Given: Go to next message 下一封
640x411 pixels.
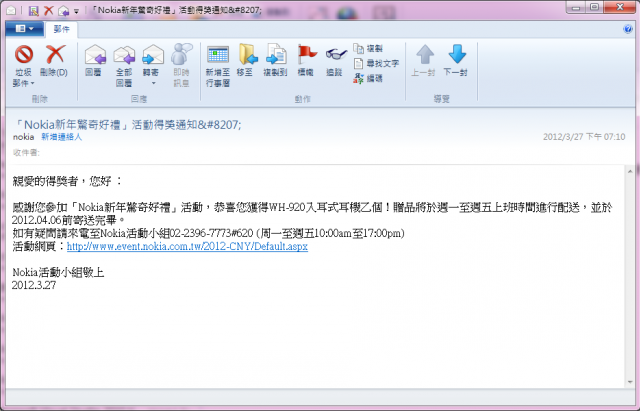Looking at the screenshot, I should pyautogui.click(x=456, y=61).
